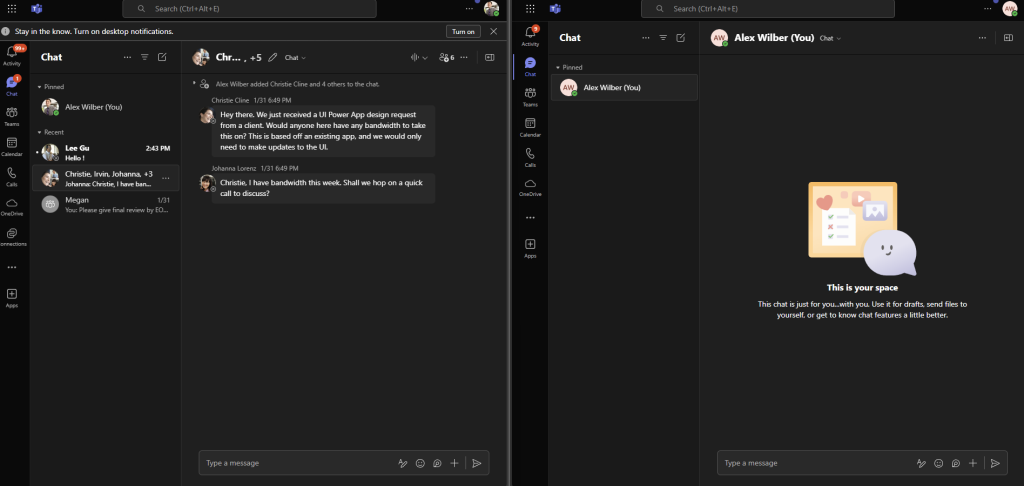Start new chat in left window

click(162, 57)
